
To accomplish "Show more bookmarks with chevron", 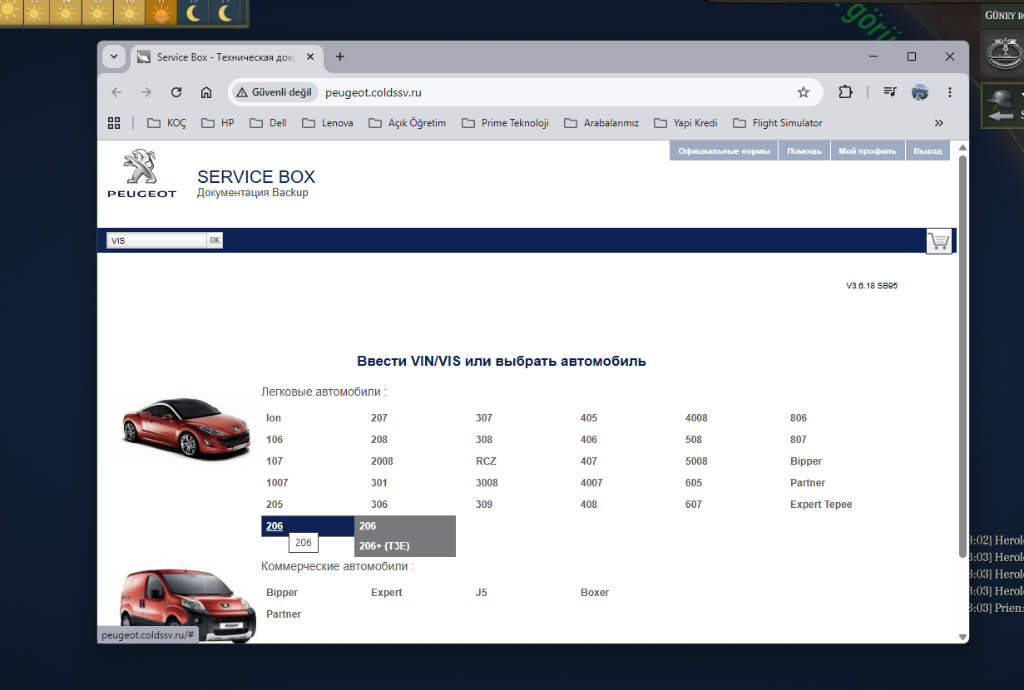I will pyautogui.click(x=938, y=123).
